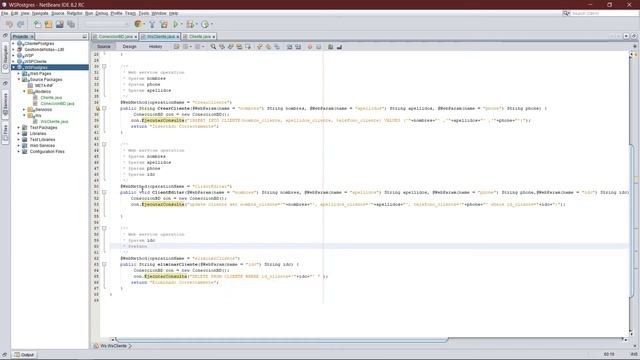The width and height of the screenshot is (640, 360).
Task: Click the Find Next Occurrence icon
Action: (230, 47)
